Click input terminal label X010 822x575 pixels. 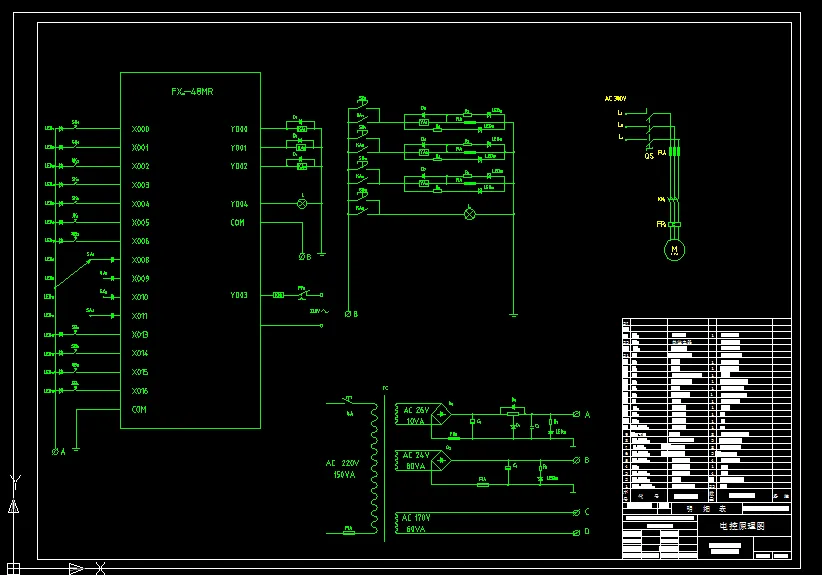140,297
